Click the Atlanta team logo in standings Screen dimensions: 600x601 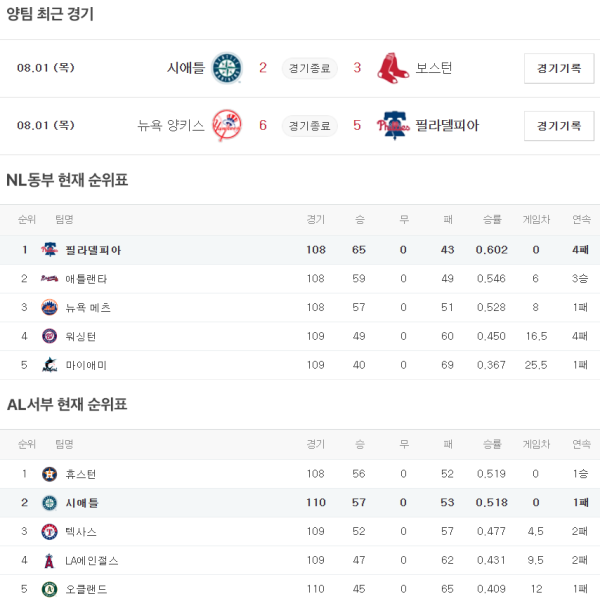(x=49, y=278)
